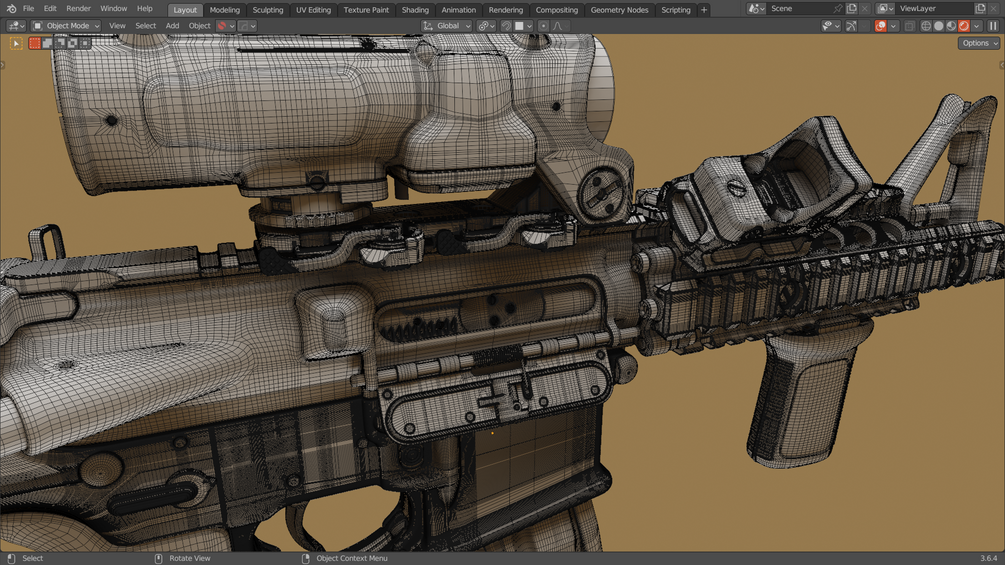Select the Tweak select tool
Image resolution: width=1005 pixels, height=565 pixels.
click(x=16, y=43)
